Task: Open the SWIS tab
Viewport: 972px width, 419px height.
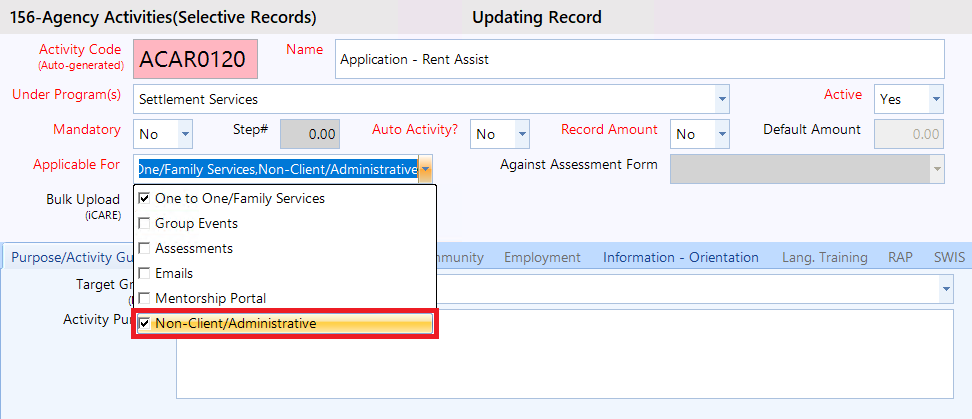Action: tap(949, 257)
